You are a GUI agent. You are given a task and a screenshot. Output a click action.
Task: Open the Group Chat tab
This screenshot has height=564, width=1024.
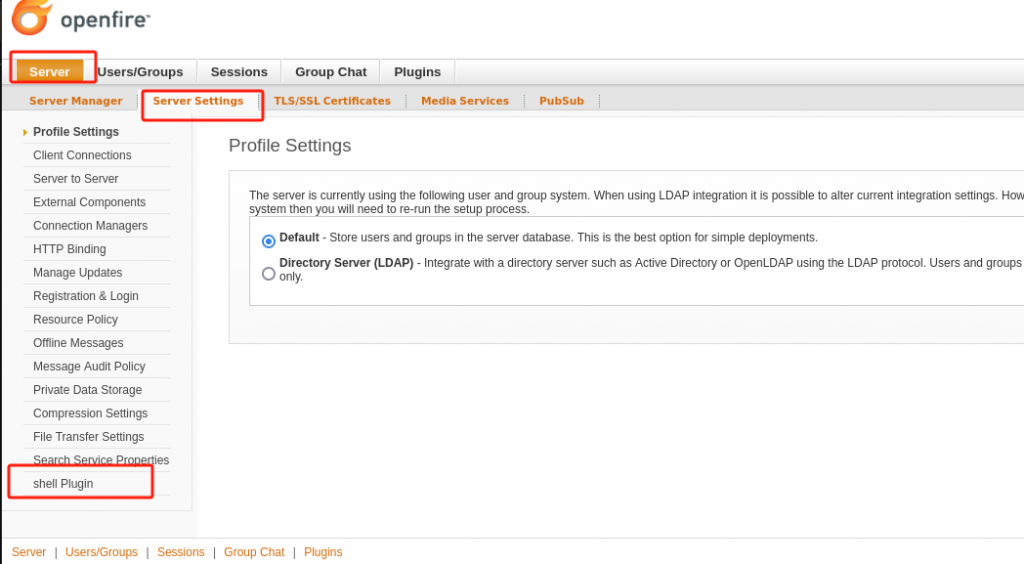pyautogui.click(x=330, y=72)
